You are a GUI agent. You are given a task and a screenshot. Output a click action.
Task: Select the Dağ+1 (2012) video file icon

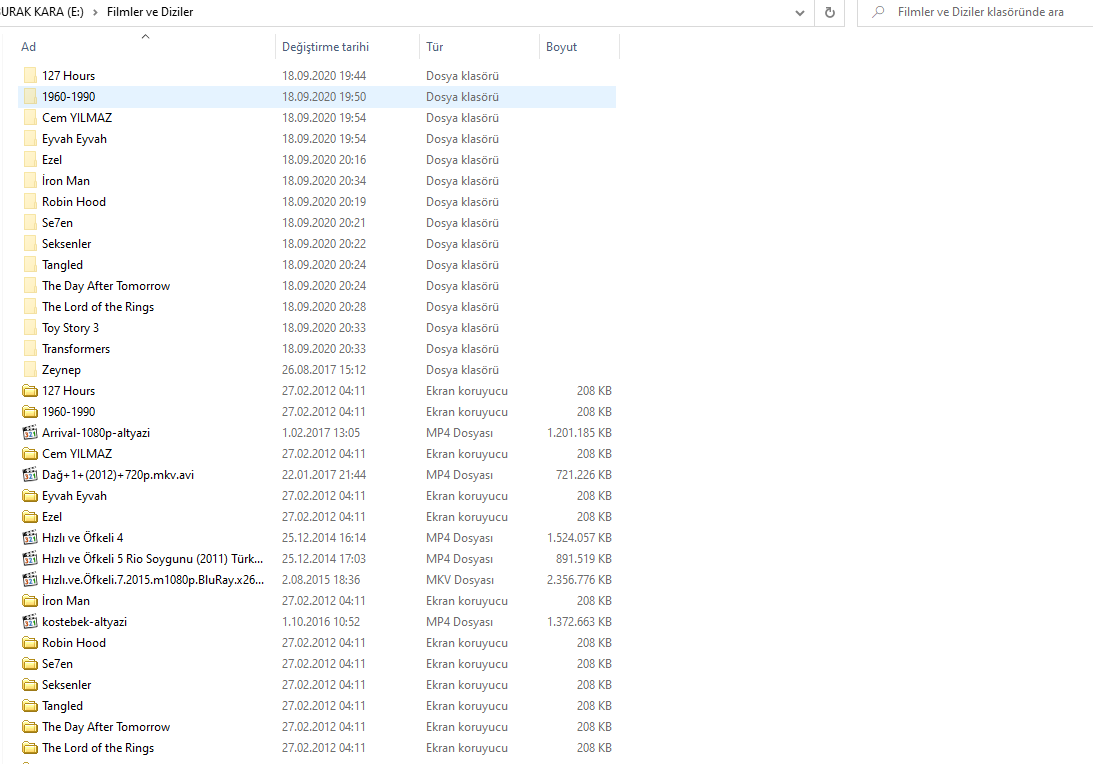click(x=29, y=475)
